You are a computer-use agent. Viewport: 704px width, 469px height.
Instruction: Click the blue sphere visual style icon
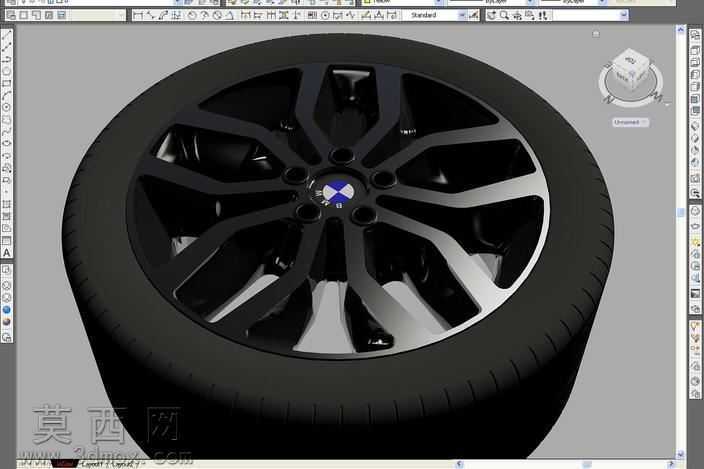pyautogui.click(x=7, y=310)
